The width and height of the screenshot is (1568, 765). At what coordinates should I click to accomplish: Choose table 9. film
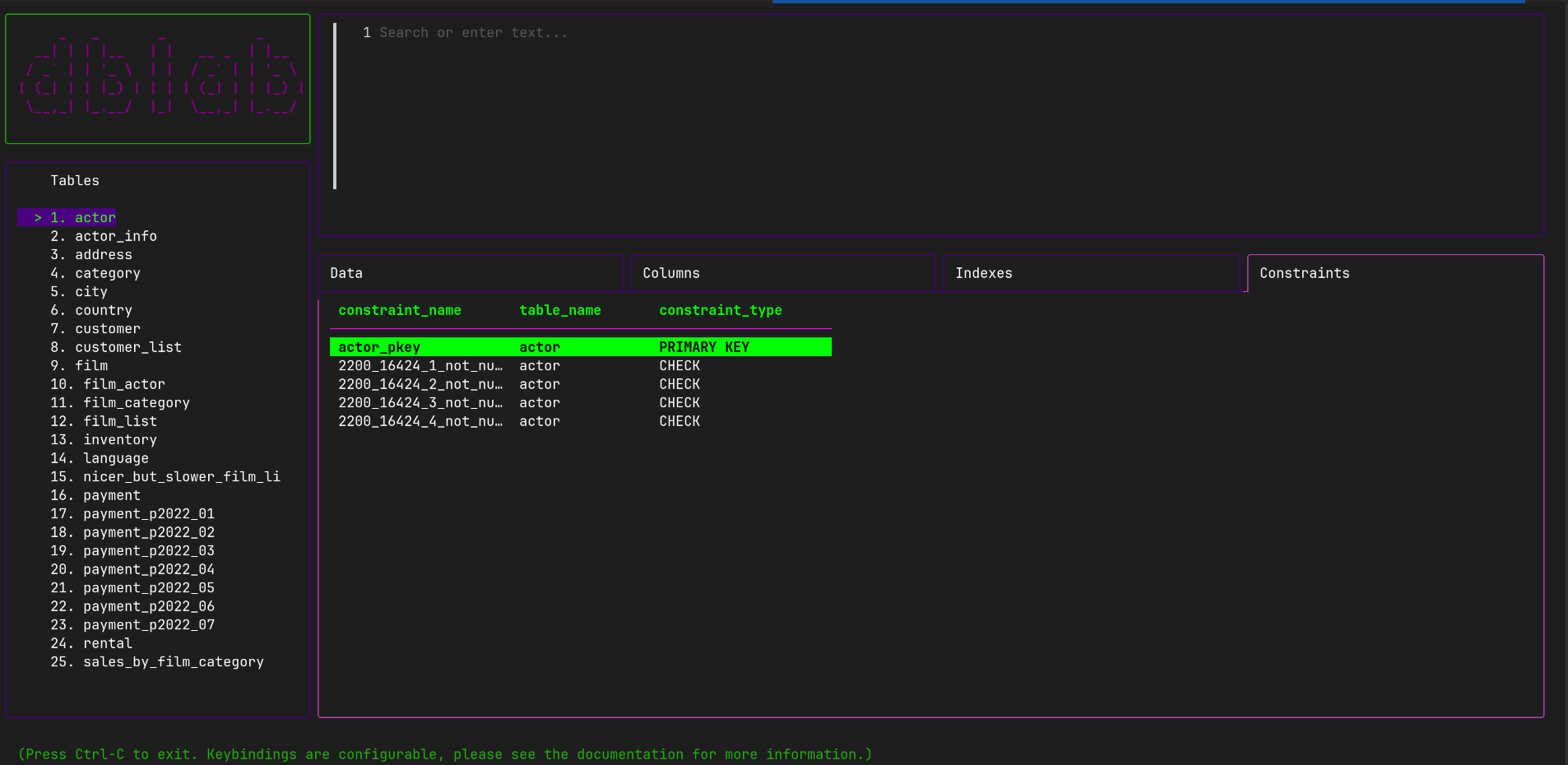pyautogui.click(x=79, y=366)
